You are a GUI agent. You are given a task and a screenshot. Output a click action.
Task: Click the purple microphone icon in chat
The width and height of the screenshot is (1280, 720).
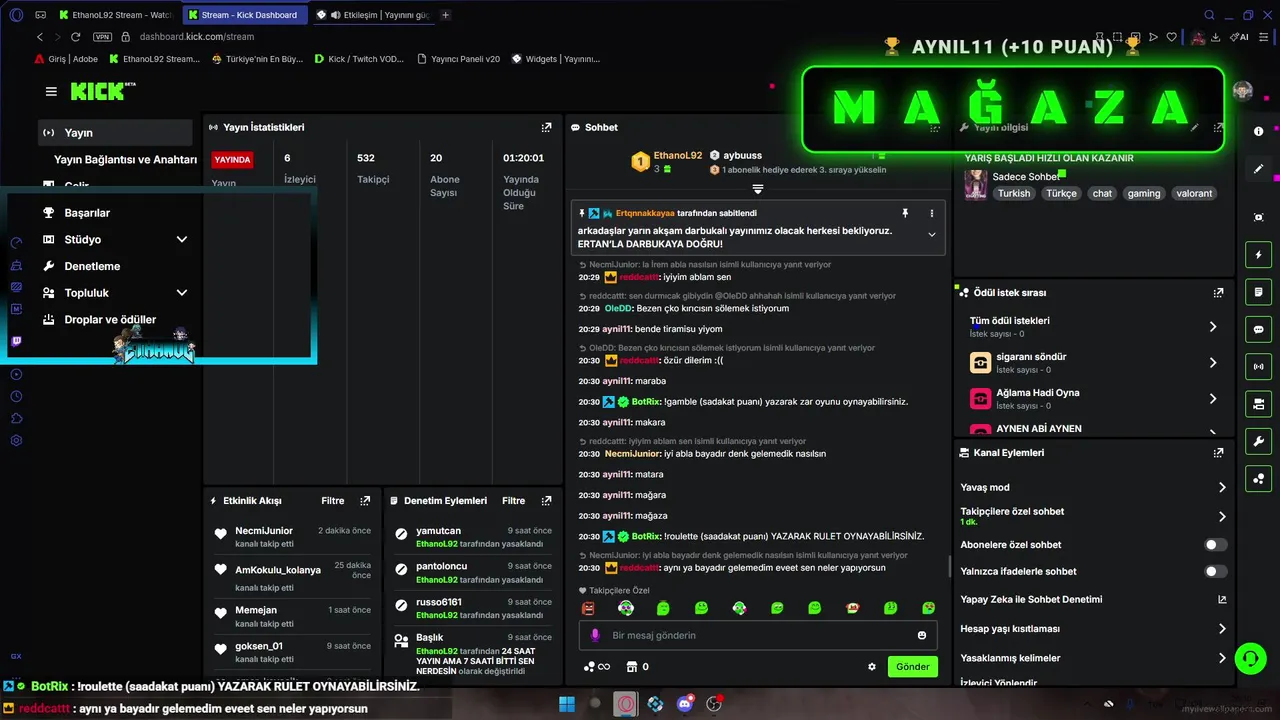tap(595, 635)
